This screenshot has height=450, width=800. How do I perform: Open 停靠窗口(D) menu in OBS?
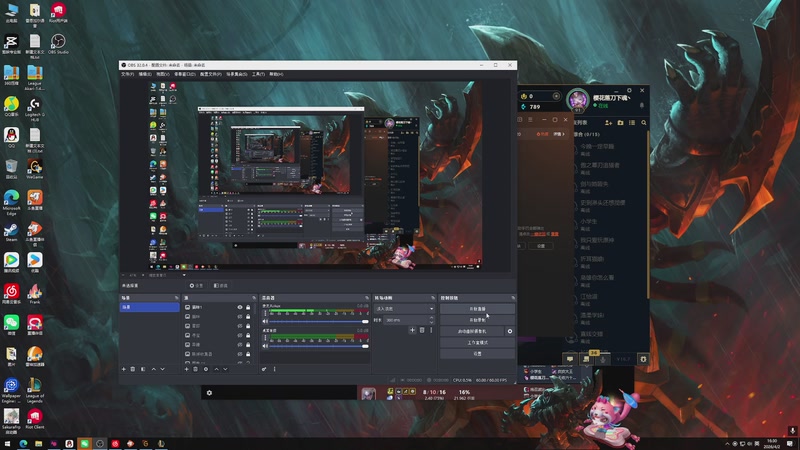185,74
